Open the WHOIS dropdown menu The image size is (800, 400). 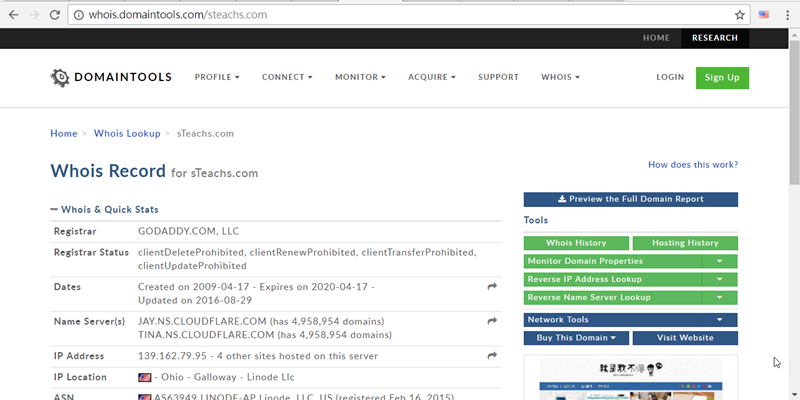(x=560, y=77)
